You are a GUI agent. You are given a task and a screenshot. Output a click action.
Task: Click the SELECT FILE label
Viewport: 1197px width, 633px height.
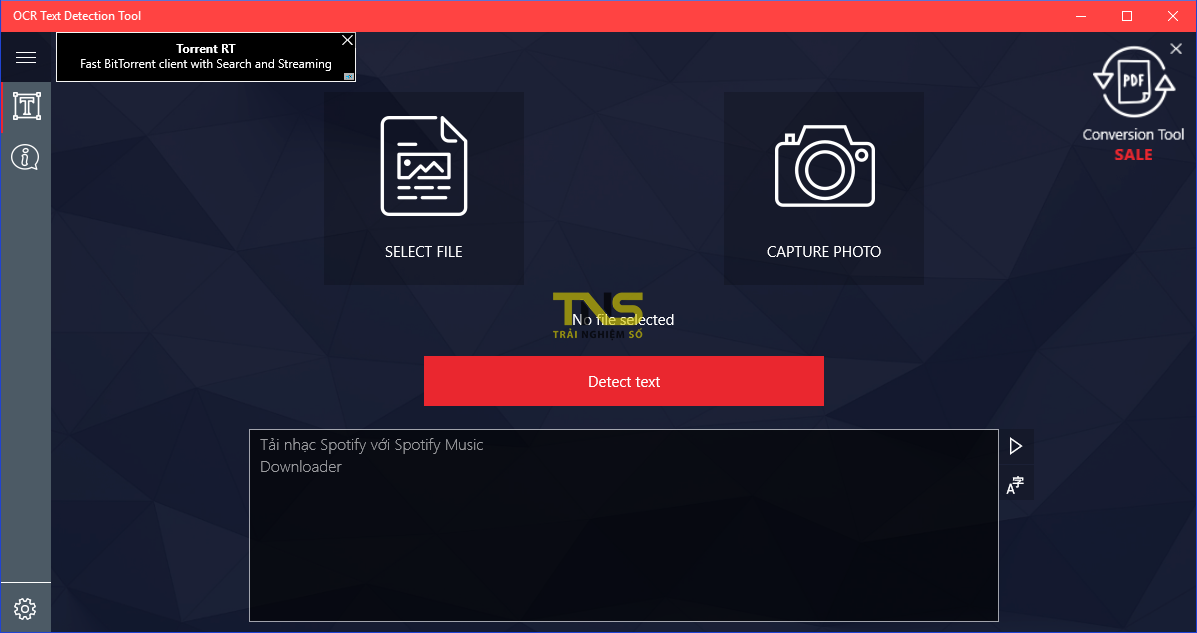pos(423,252)
